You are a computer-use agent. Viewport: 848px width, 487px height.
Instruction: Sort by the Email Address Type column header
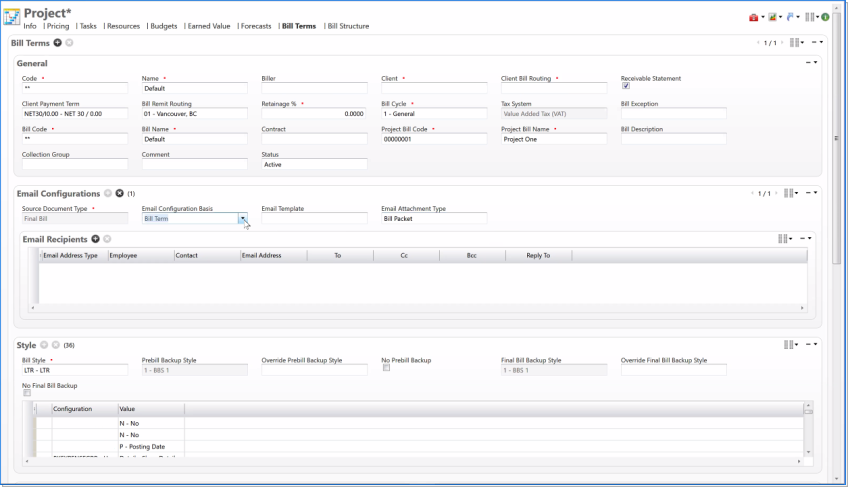click(x=70, y=256)
